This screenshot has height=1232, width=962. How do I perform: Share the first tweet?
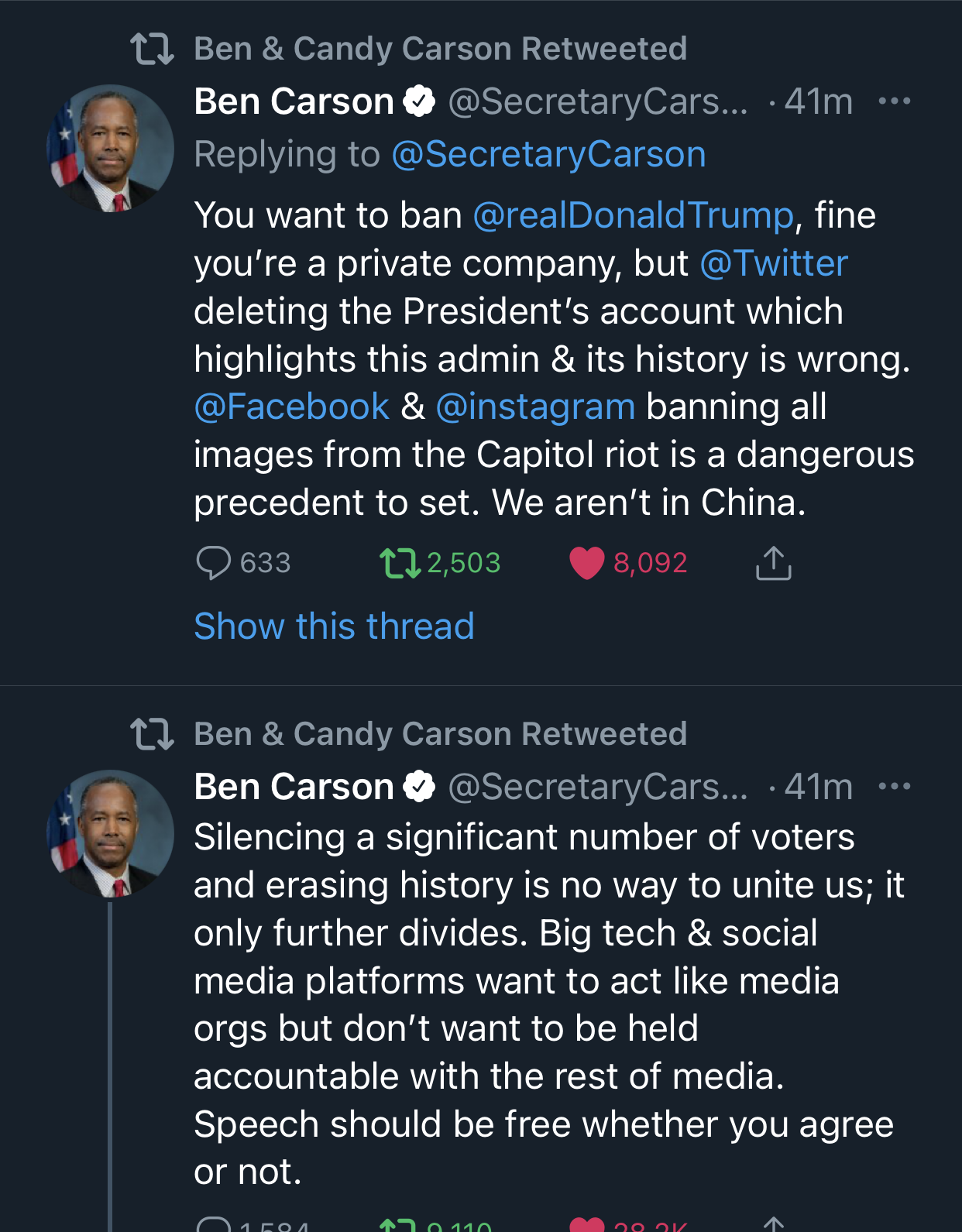pyautogui.click(x=773, y=563)
